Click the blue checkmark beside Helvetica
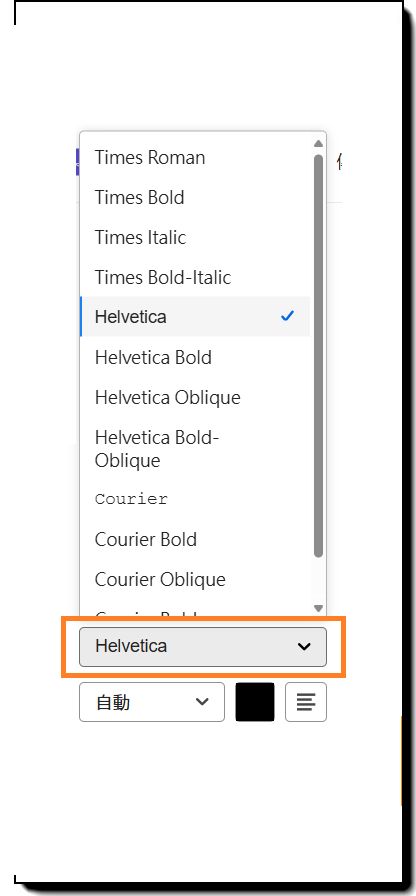416x896 pixels. pos(287,315)
